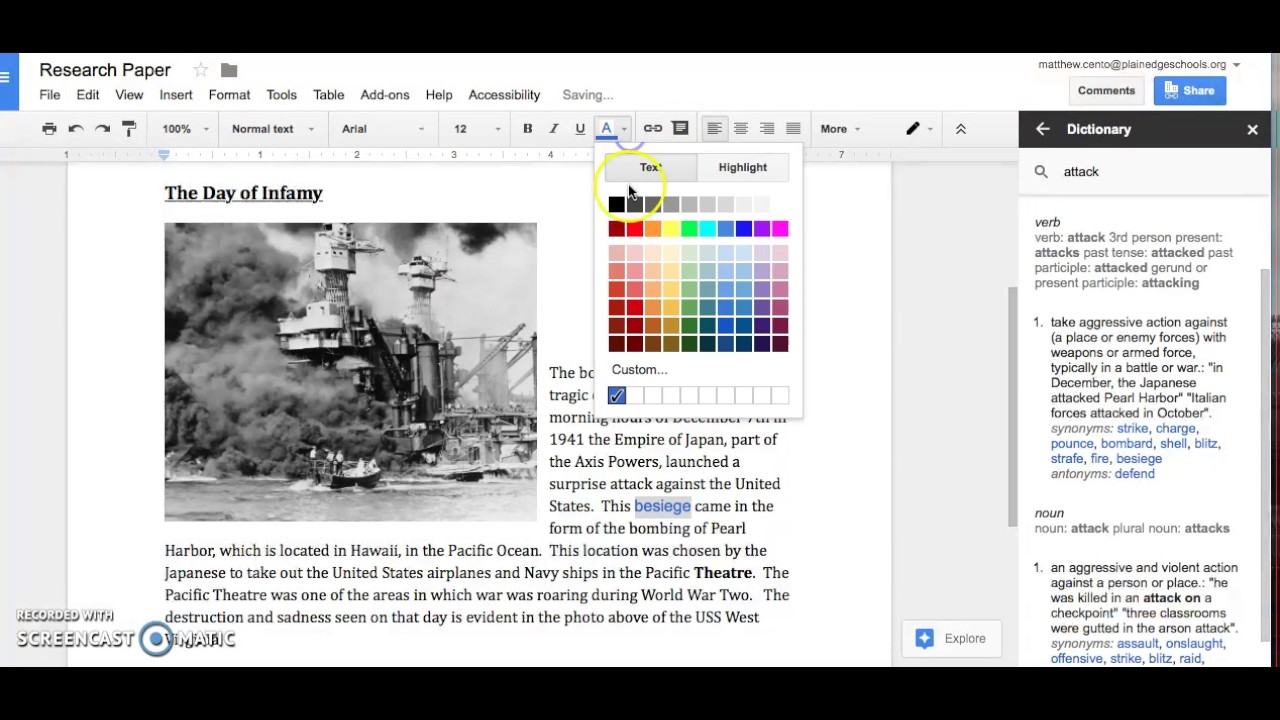
Task: Redo the last undone action
Action: (x=102, y=129)
